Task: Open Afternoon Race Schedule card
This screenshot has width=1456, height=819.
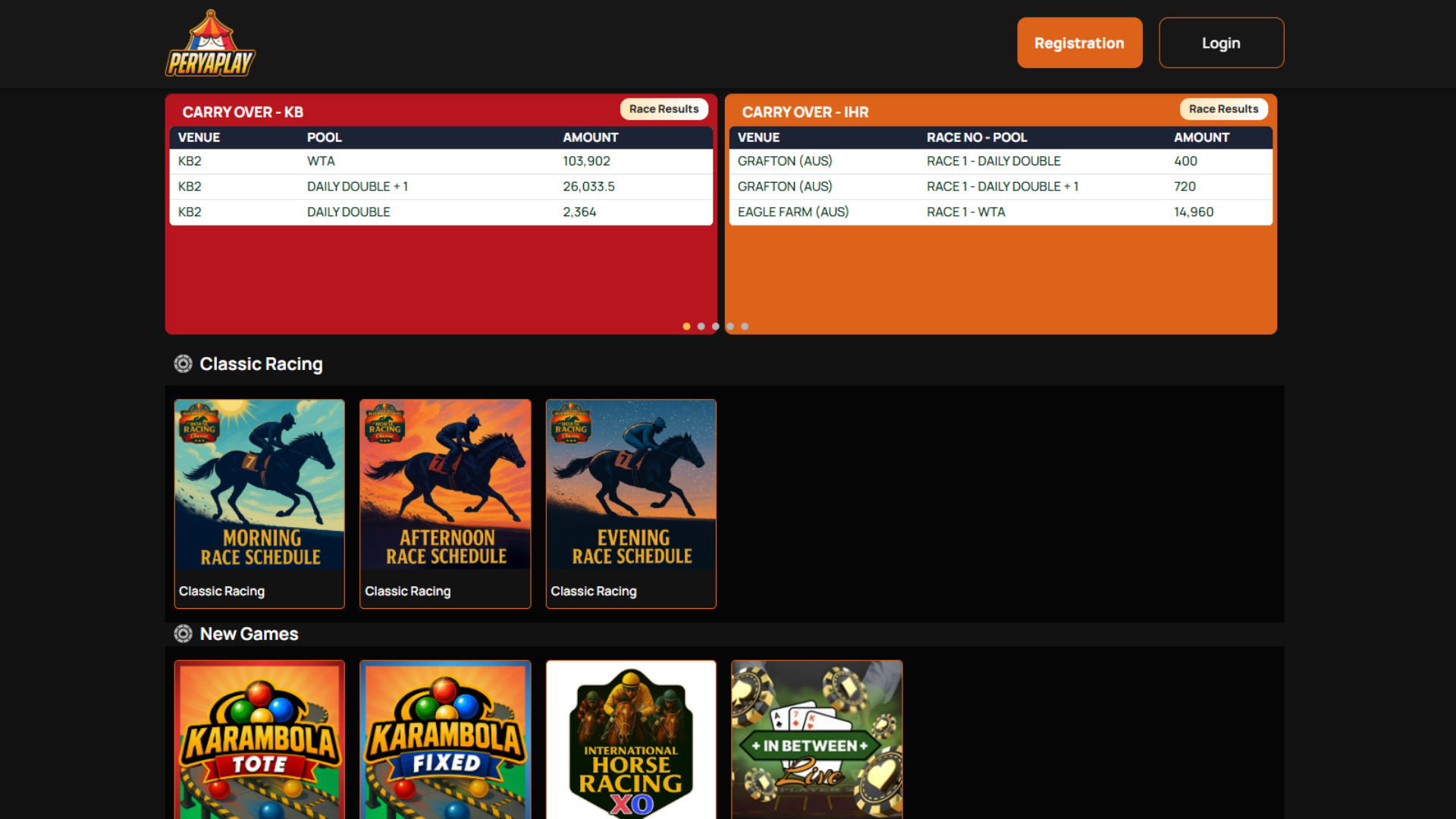Action: coord(445,504)
